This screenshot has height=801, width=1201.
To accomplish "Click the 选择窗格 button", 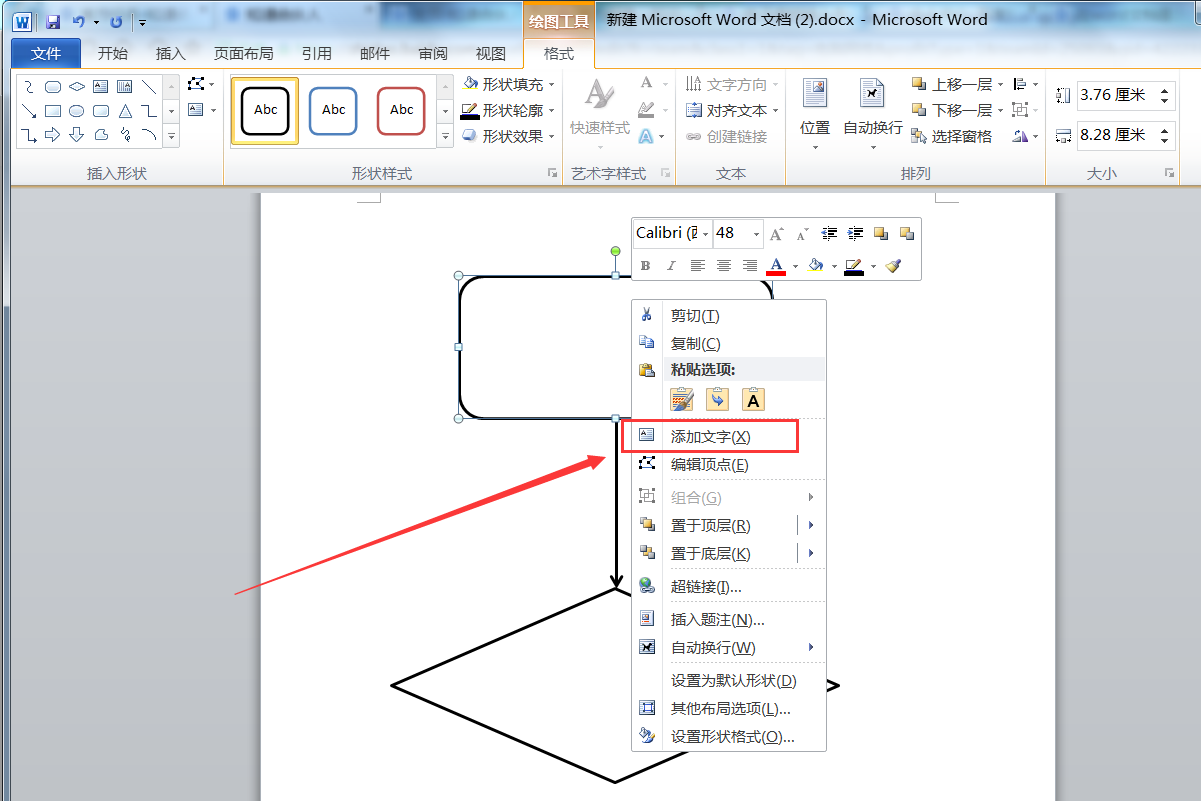I will (x=952, y=137).
